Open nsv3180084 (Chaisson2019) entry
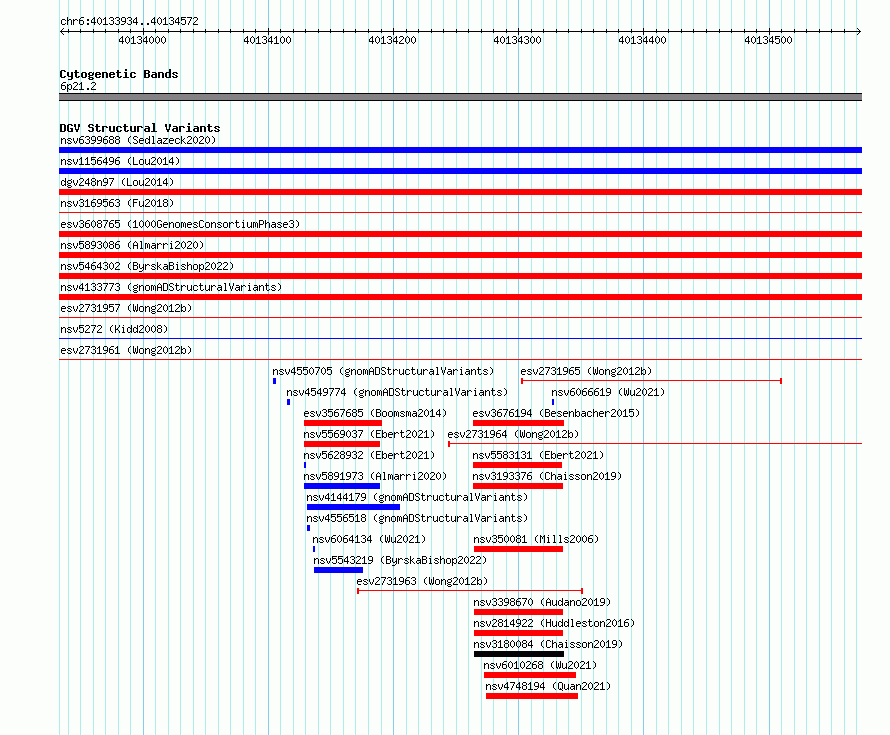Image resolution: width=890 pixels, height=735 pixels. tap(548, 644)
